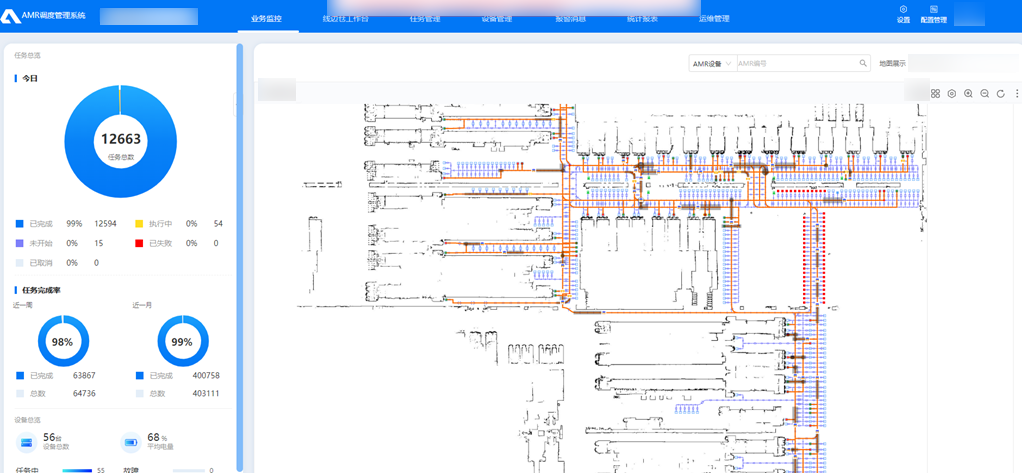The image size is (1022, 473).
Task: Open the 运维管理 tab
Action: click(714, 19)
